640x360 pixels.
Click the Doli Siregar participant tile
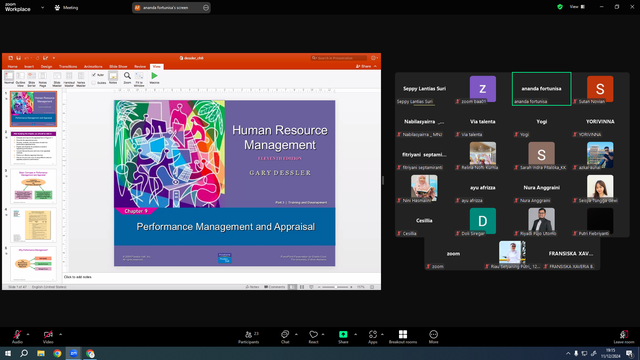[x=483, y=221]
